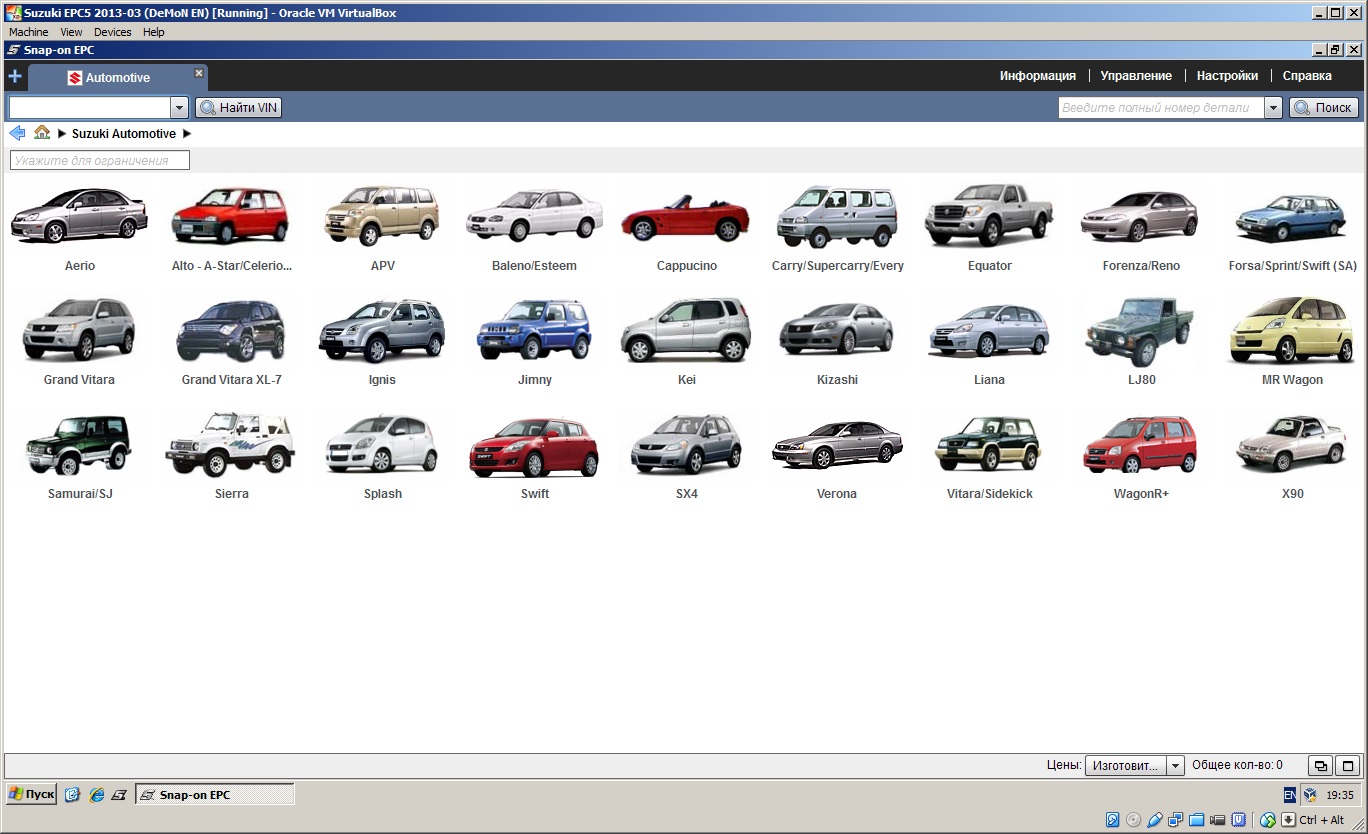1368x834 pixels.
Task: Click Suzuki Automotive breadcrumb
Action: (124, 134)
